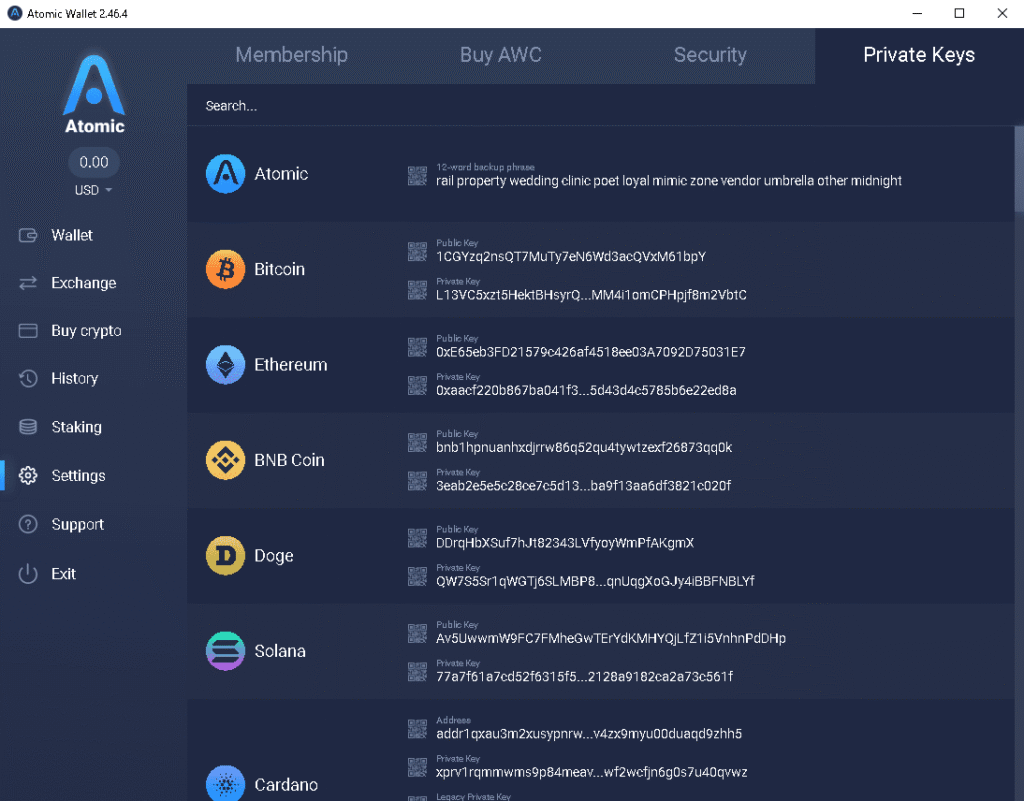Open the Staking page in sidebar
This screenshot has height=801, width=1024.
pos(76,427)
